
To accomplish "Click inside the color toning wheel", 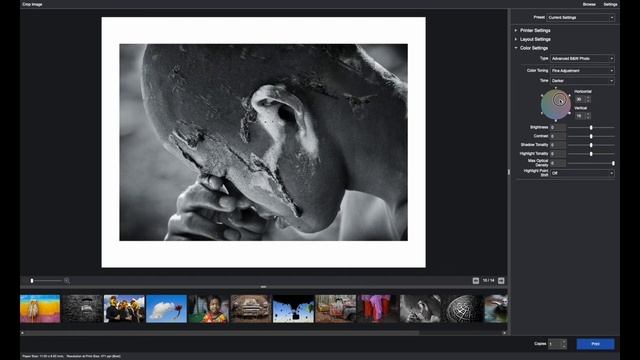I will pos(556,104).
